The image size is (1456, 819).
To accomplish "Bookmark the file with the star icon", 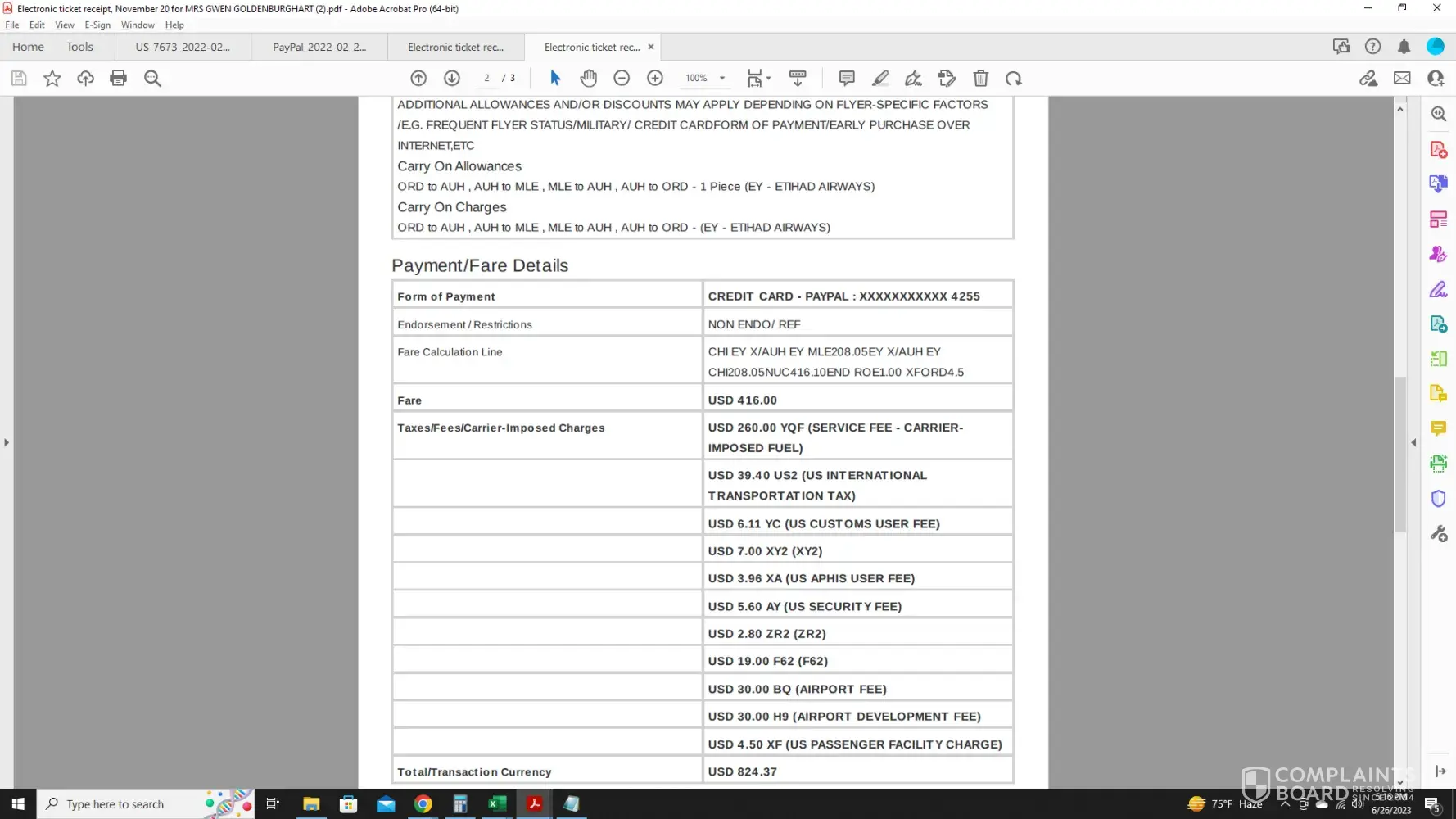I will pyautogui.click(x=52, y=79).
